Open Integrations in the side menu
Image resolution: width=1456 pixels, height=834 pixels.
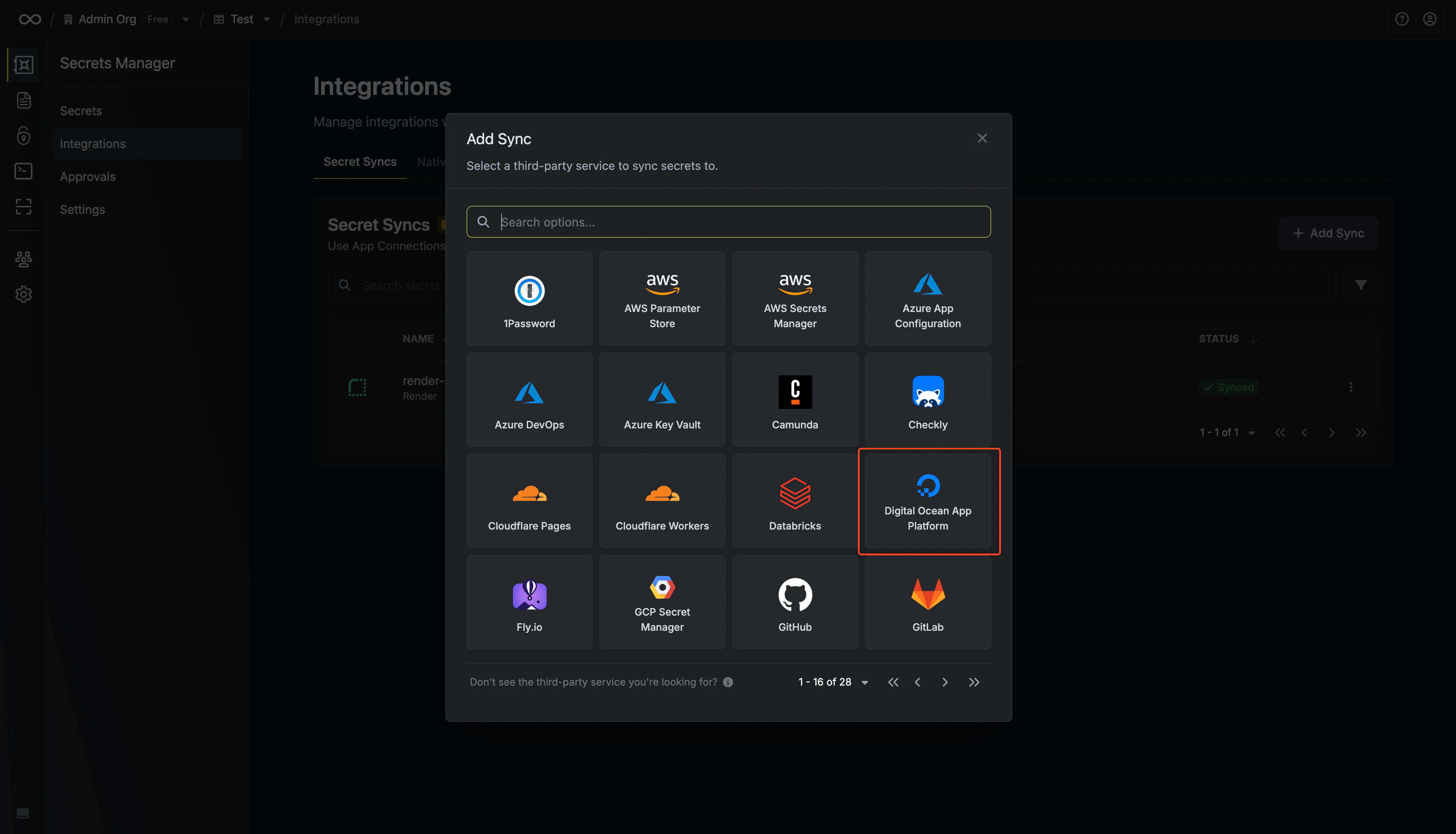pos(147,144)
